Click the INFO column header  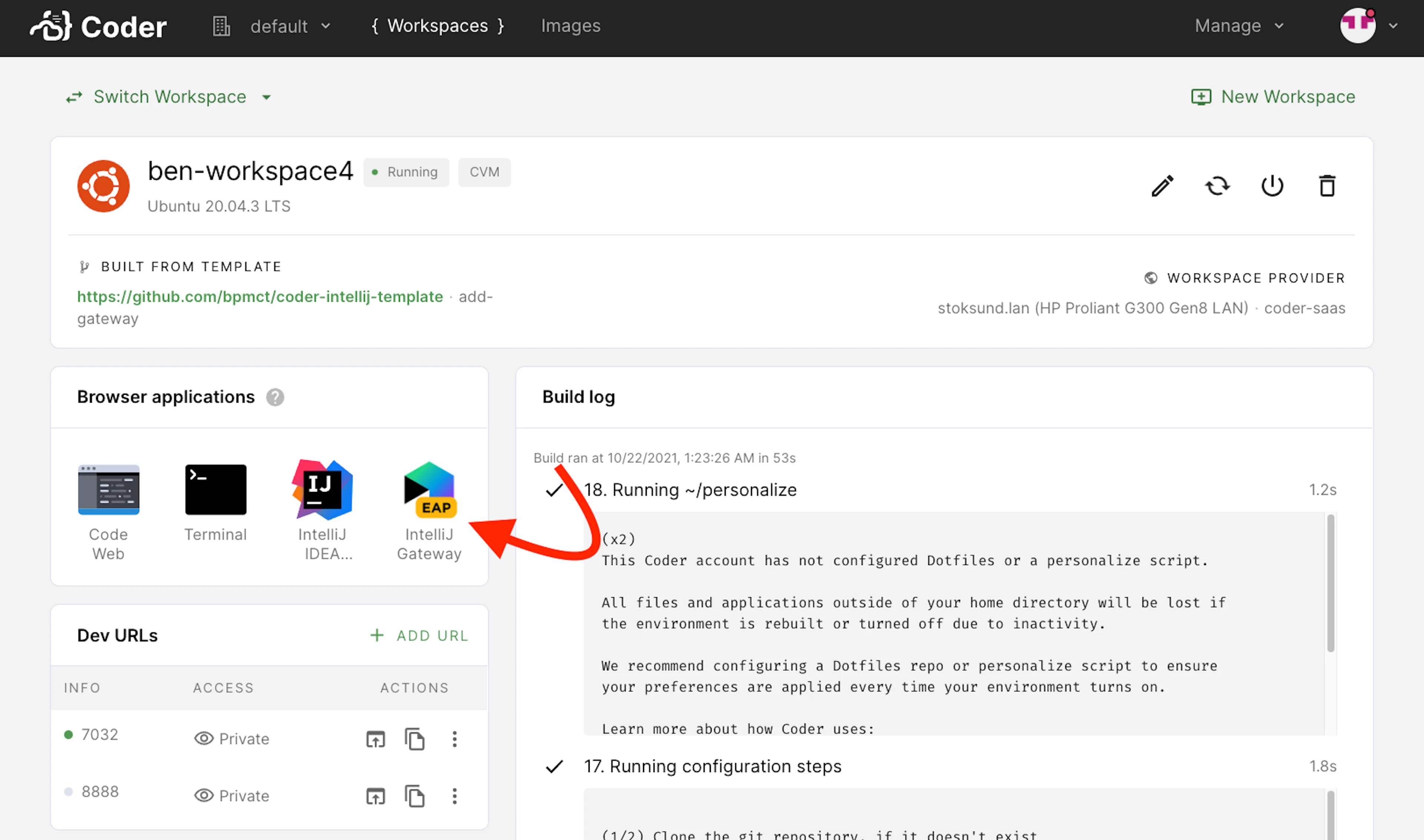coord(82,688)
